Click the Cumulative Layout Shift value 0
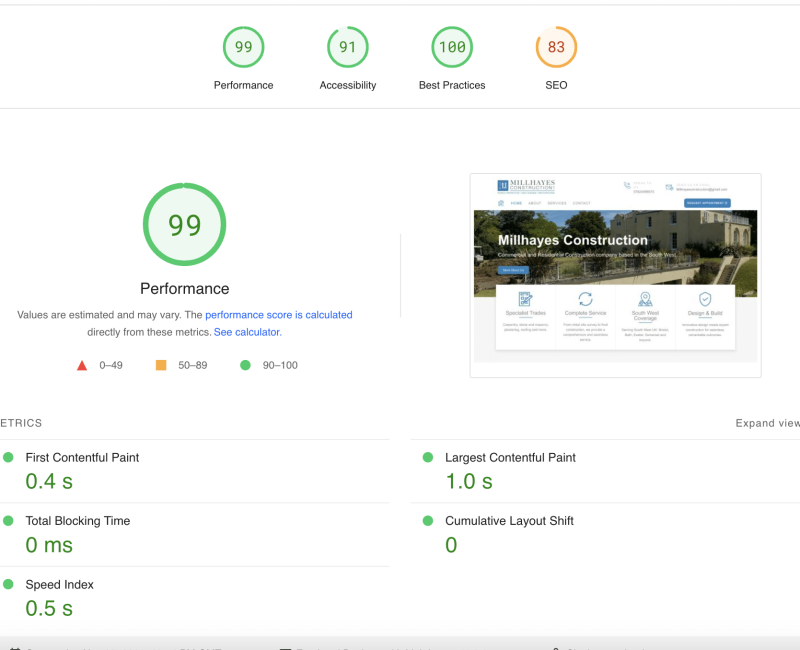 click(451, 545)
